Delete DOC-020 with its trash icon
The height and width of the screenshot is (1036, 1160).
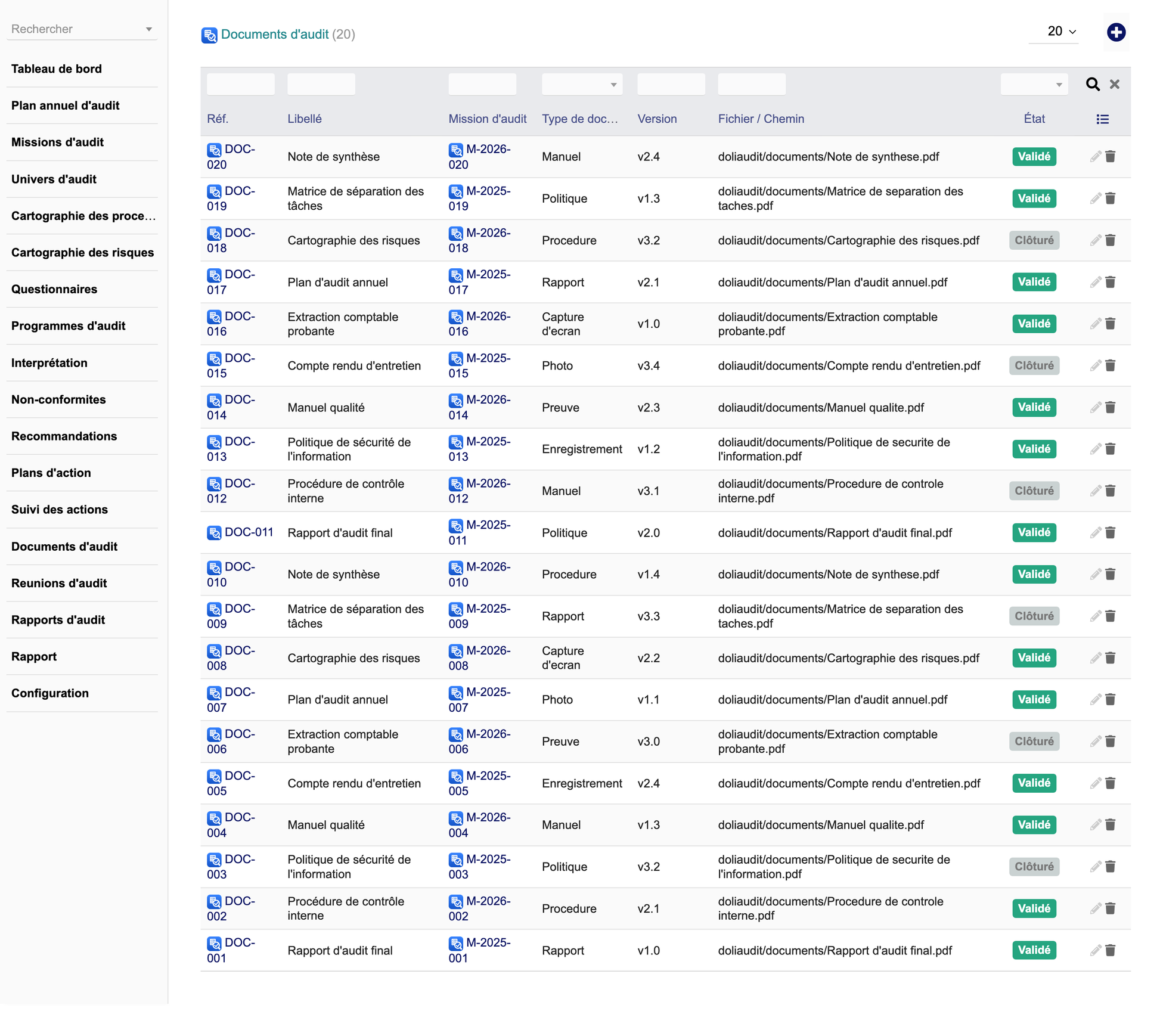(x=1110, y=157)
